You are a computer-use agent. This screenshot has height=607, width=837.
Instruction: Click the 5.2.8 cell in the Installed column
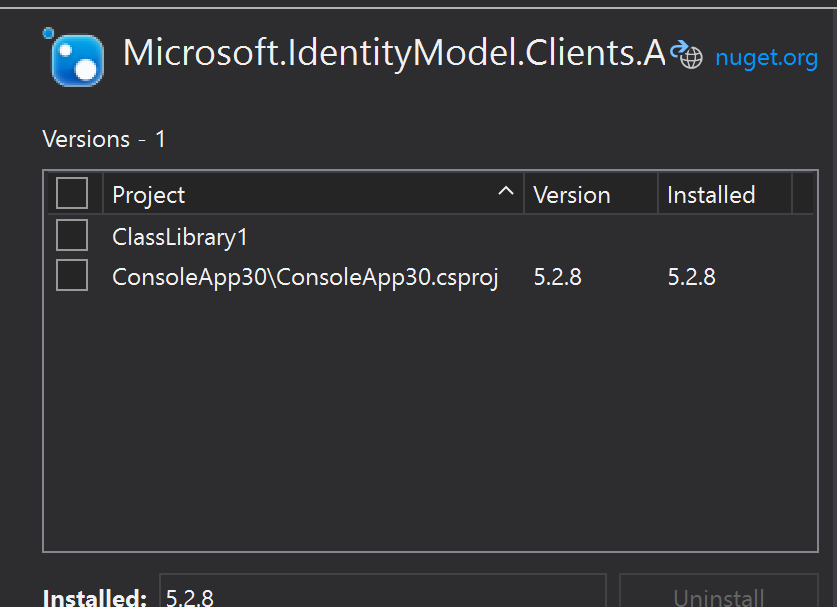(x=691, y=277)
